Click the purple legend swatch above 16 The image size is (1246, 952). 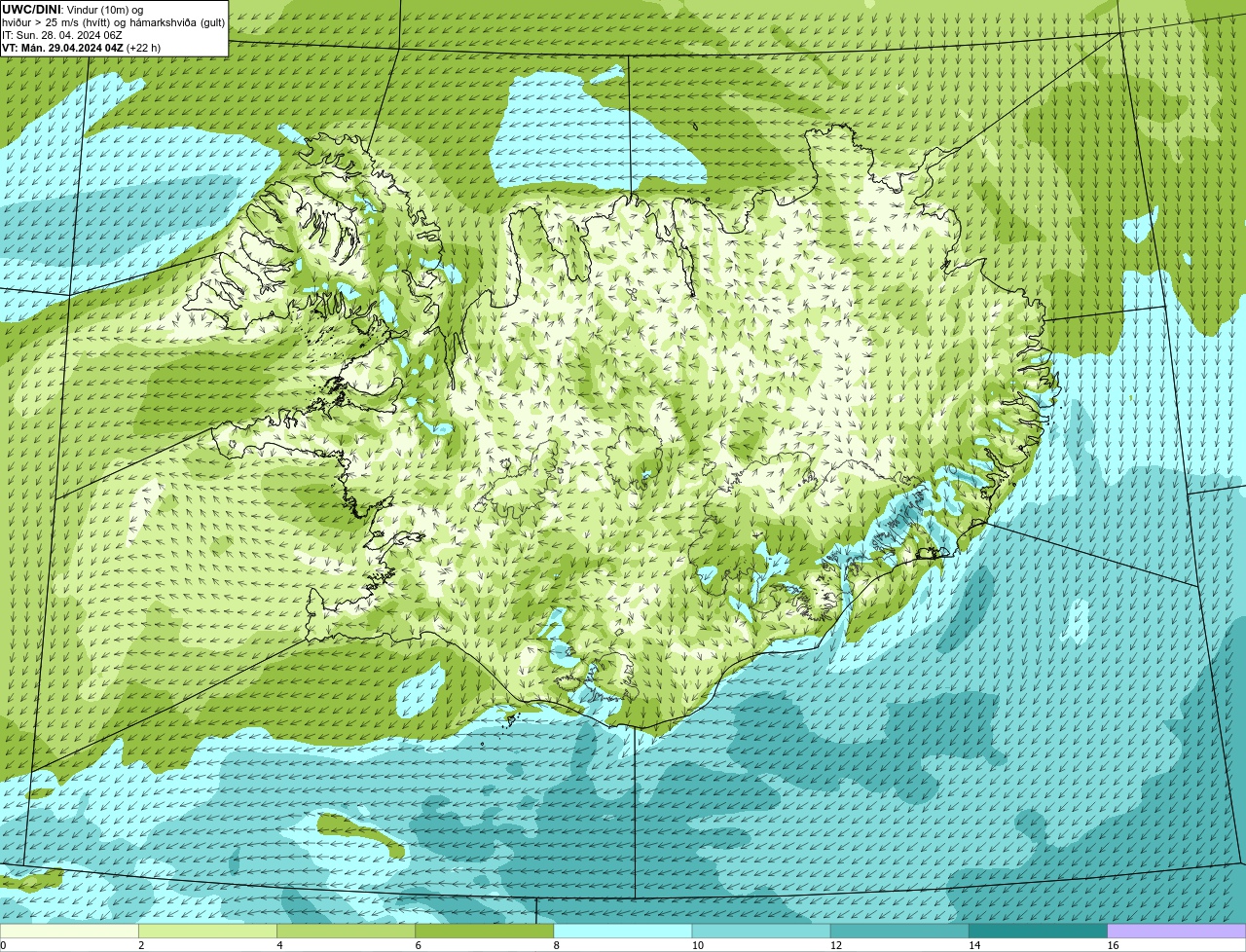(1177, 931)
